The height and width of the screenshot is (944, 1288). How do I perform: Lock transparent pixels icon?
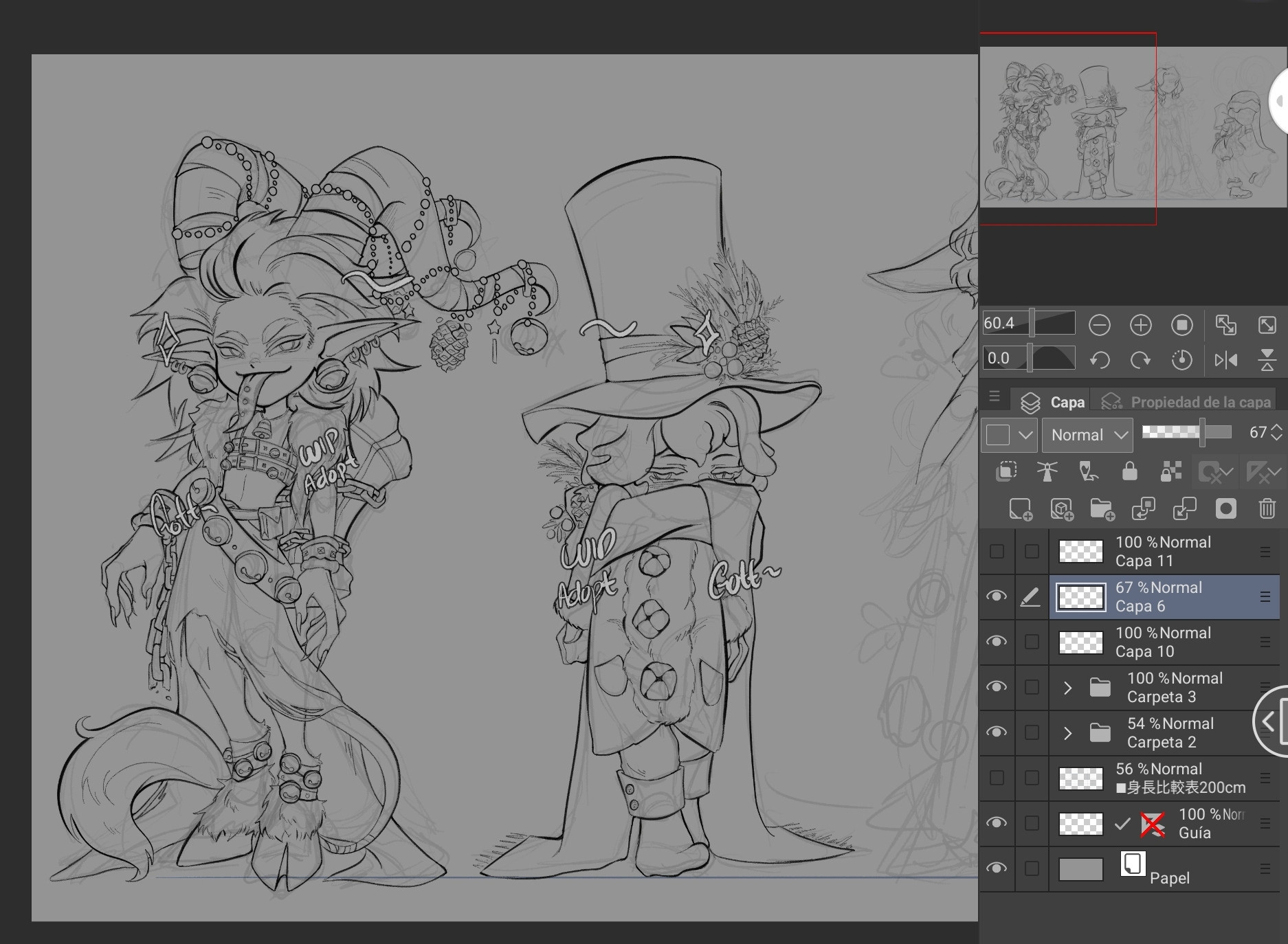tap(1171, 471)
